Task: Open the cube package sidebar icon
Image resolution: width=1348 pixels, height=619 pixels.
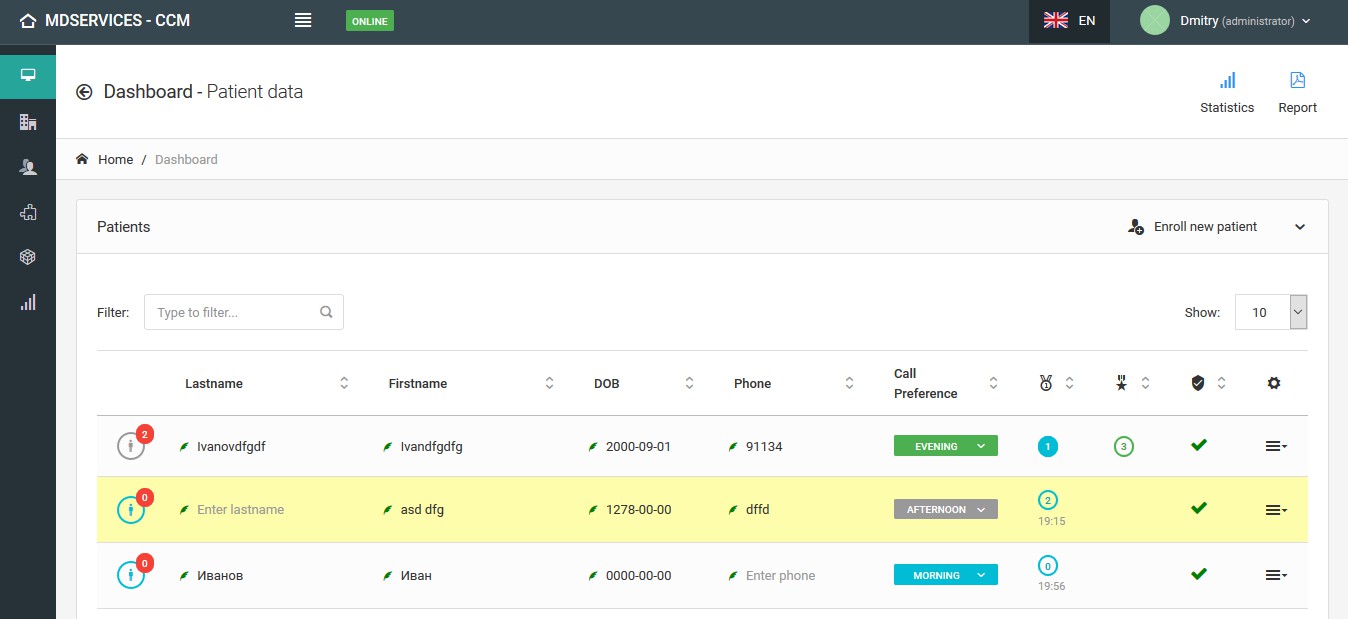Action: click(x=28, y=257)
